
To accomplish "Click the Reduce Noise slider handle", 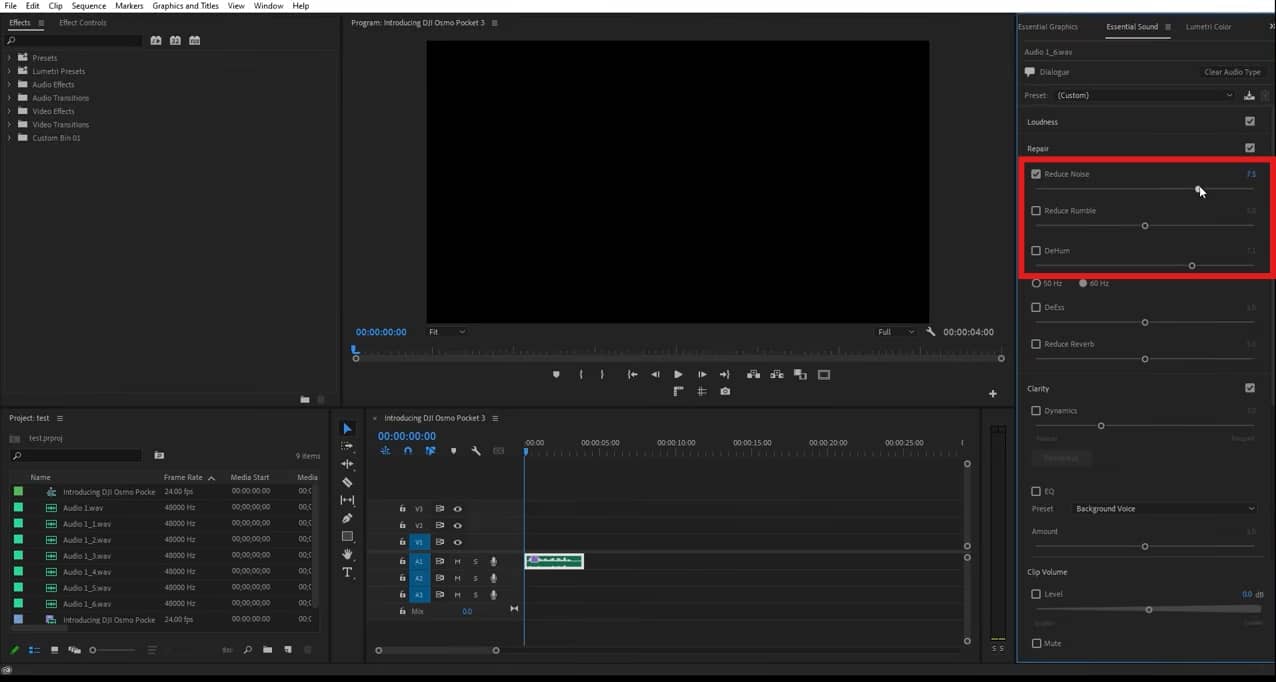I will click(1198, 188).
